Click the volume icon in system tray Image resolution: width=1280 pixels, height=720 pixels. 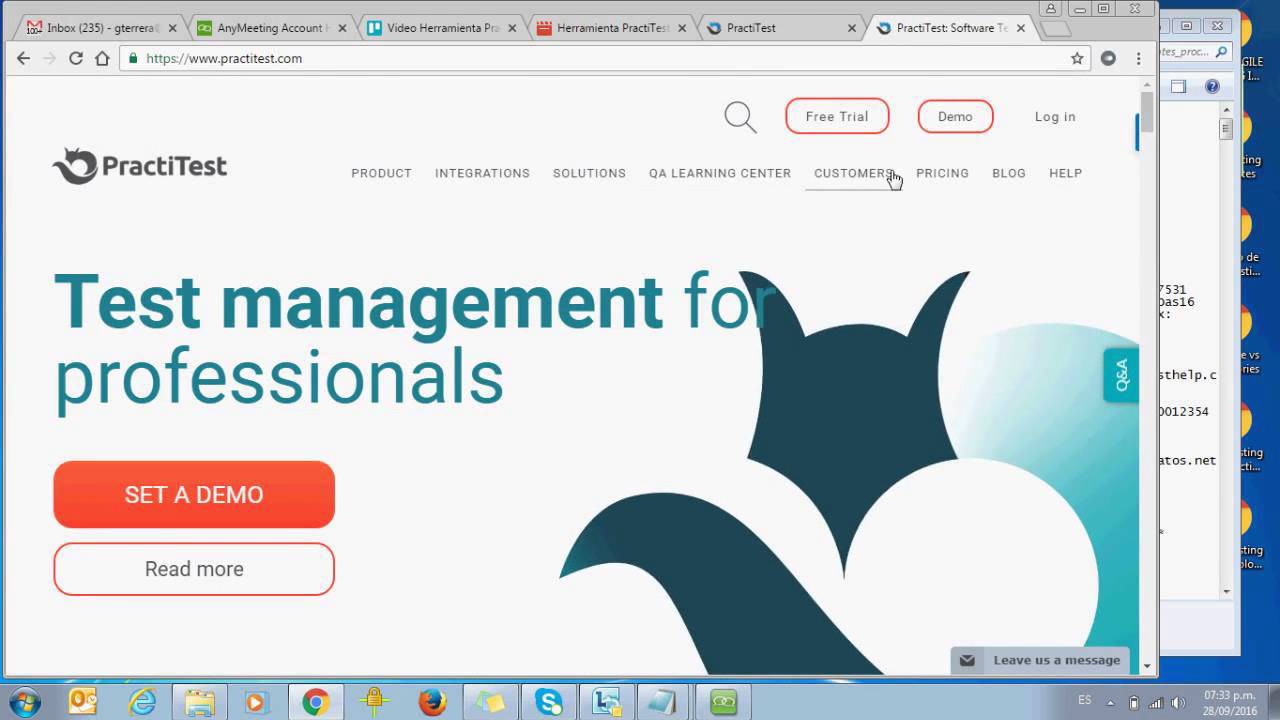1178,702
